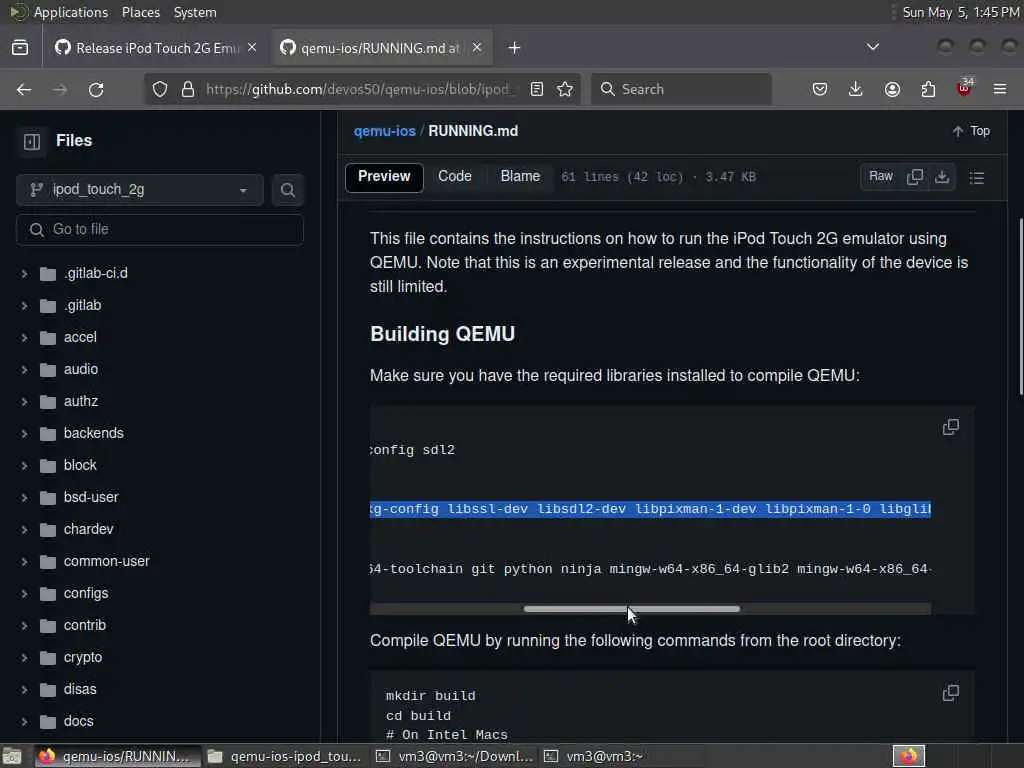Switch to the Code view tab

point(455,176)
